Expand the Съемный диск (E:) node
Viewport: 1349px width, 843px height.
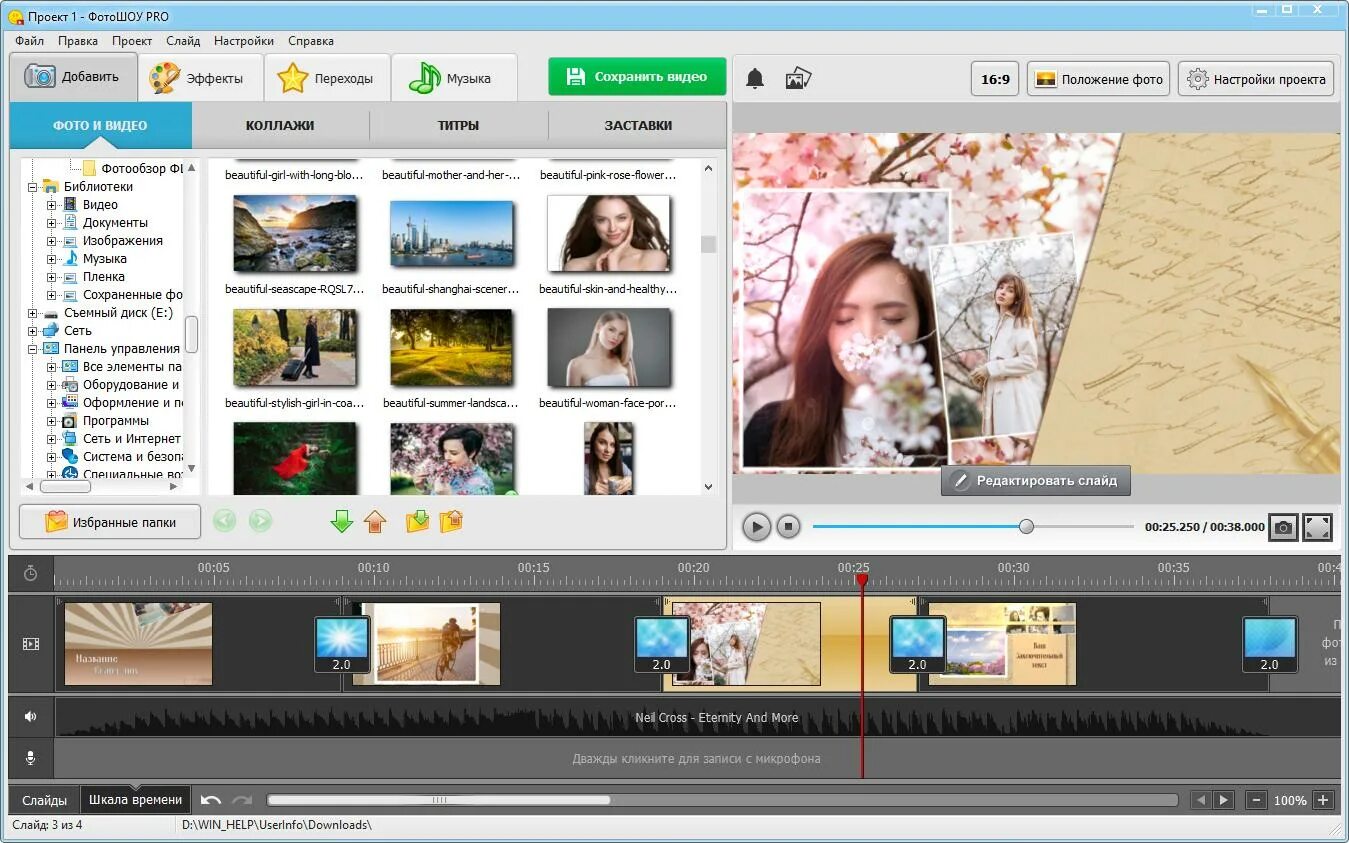click(33, 313)
